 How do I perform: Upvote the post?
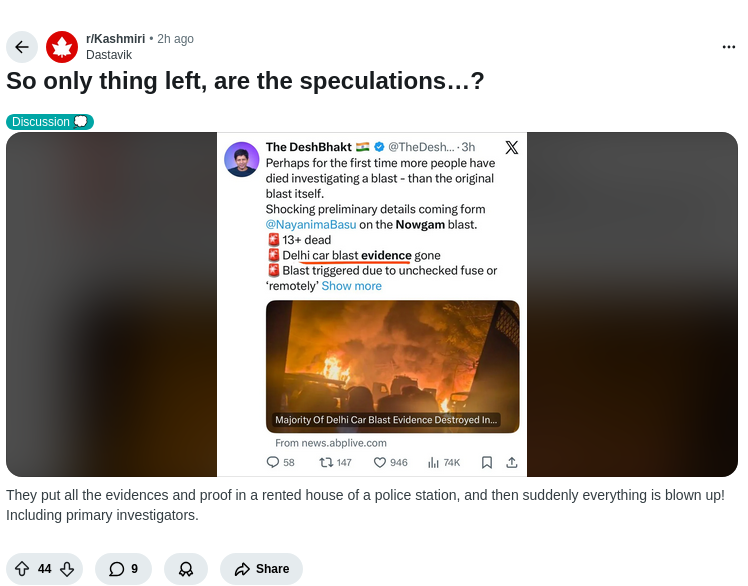point(22,569)
